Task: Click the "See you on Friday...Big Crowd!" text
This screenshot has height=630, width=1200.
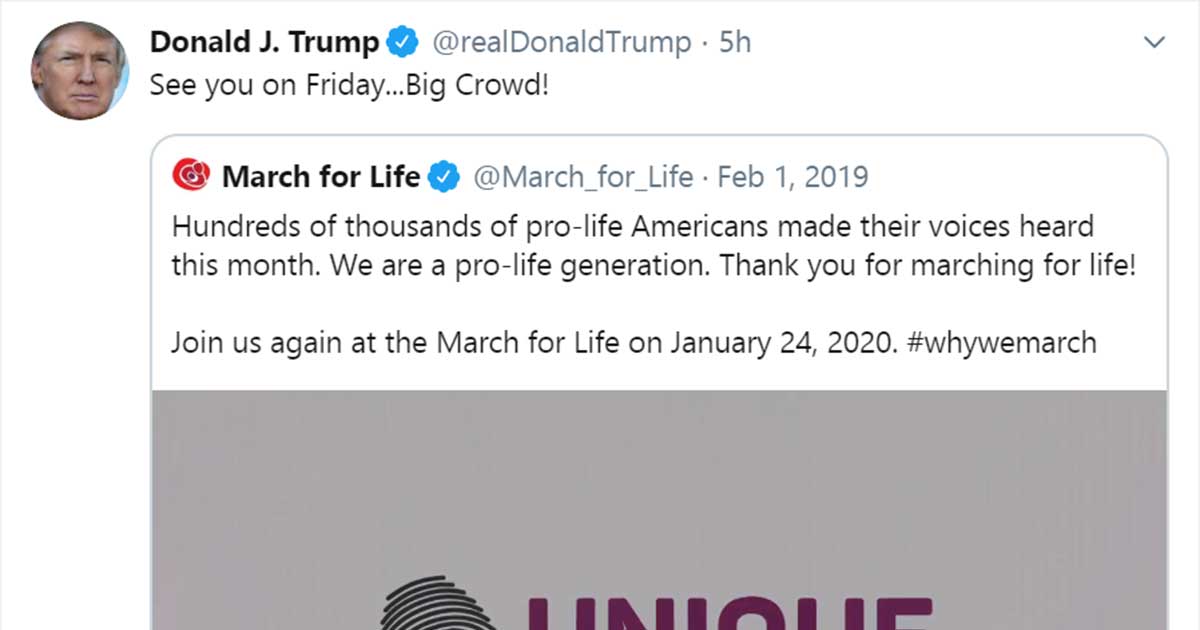Action: click(x=349, y=85)
